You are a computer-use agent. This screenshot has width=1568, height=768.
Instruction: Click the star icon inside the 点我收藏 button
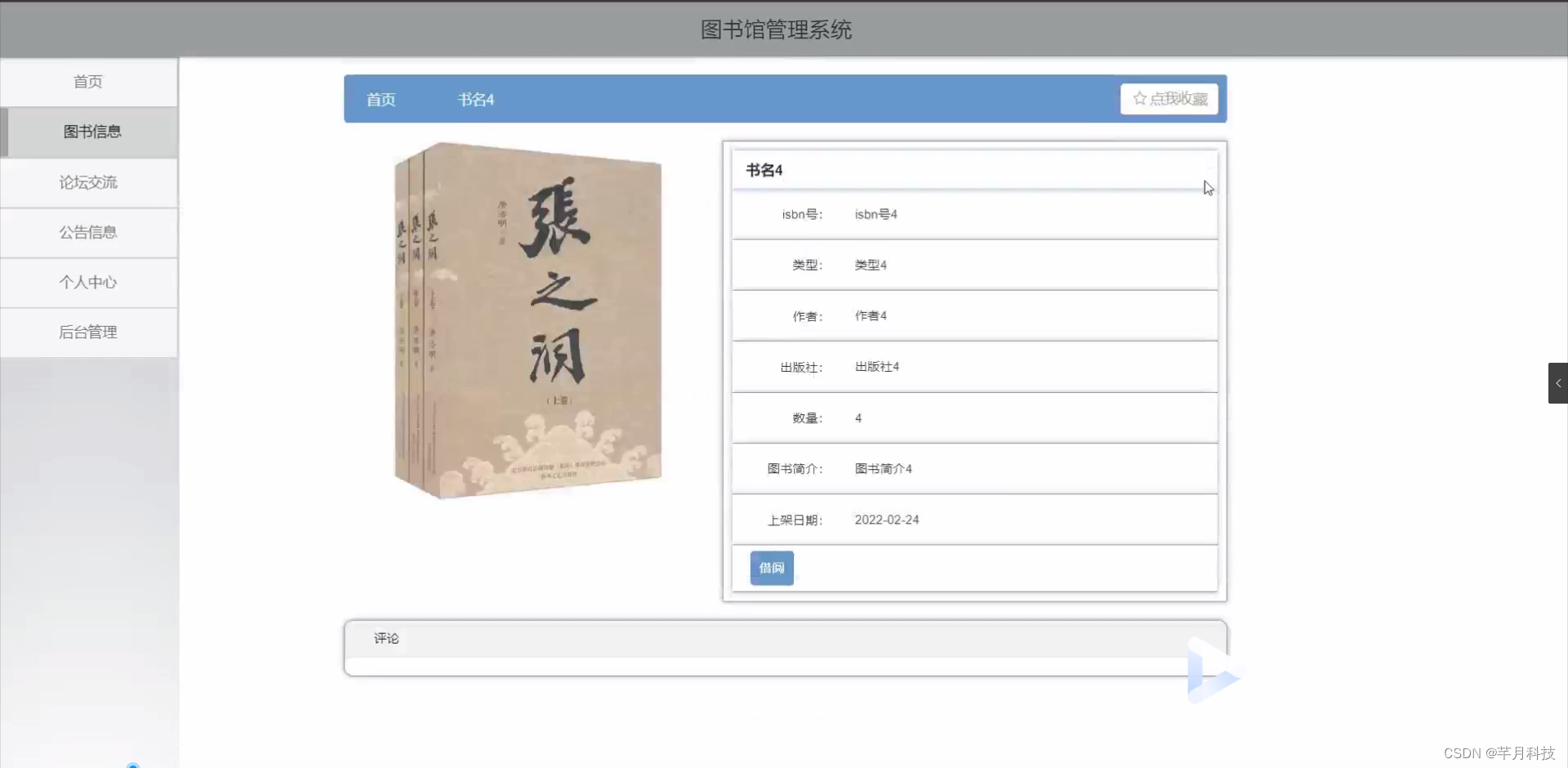click(x=1141, y=98)
